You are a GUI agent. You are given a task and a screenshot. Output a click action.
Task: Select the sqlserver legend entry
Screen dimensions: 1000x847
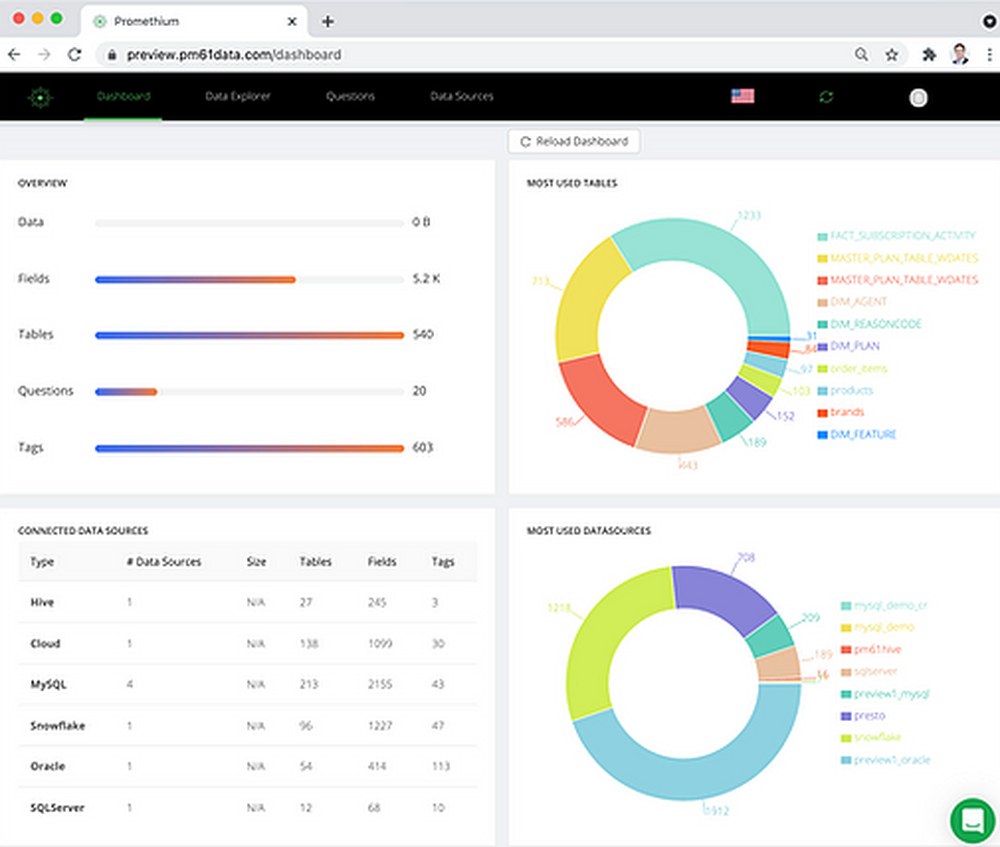[869, 672]
